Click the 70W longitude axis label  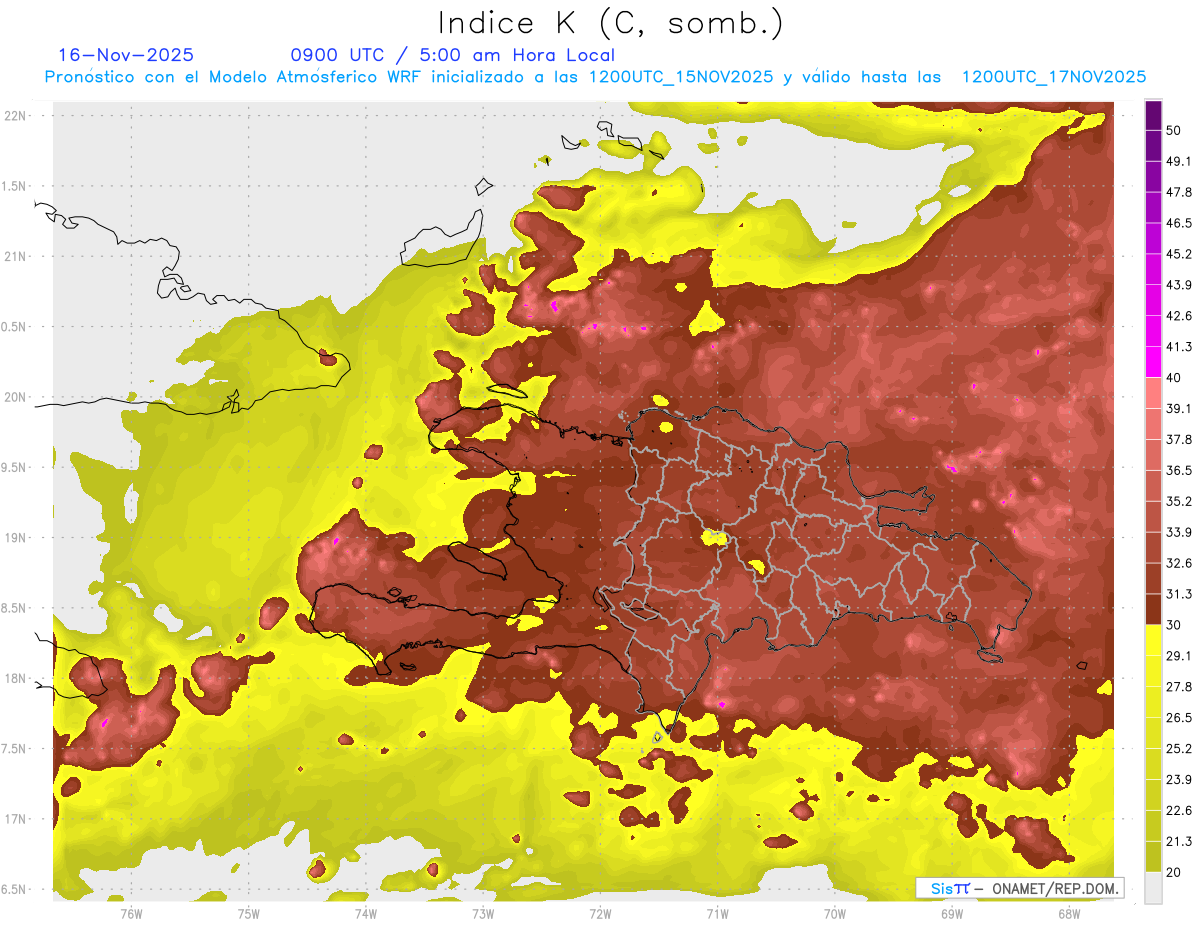tap(835, 913)
